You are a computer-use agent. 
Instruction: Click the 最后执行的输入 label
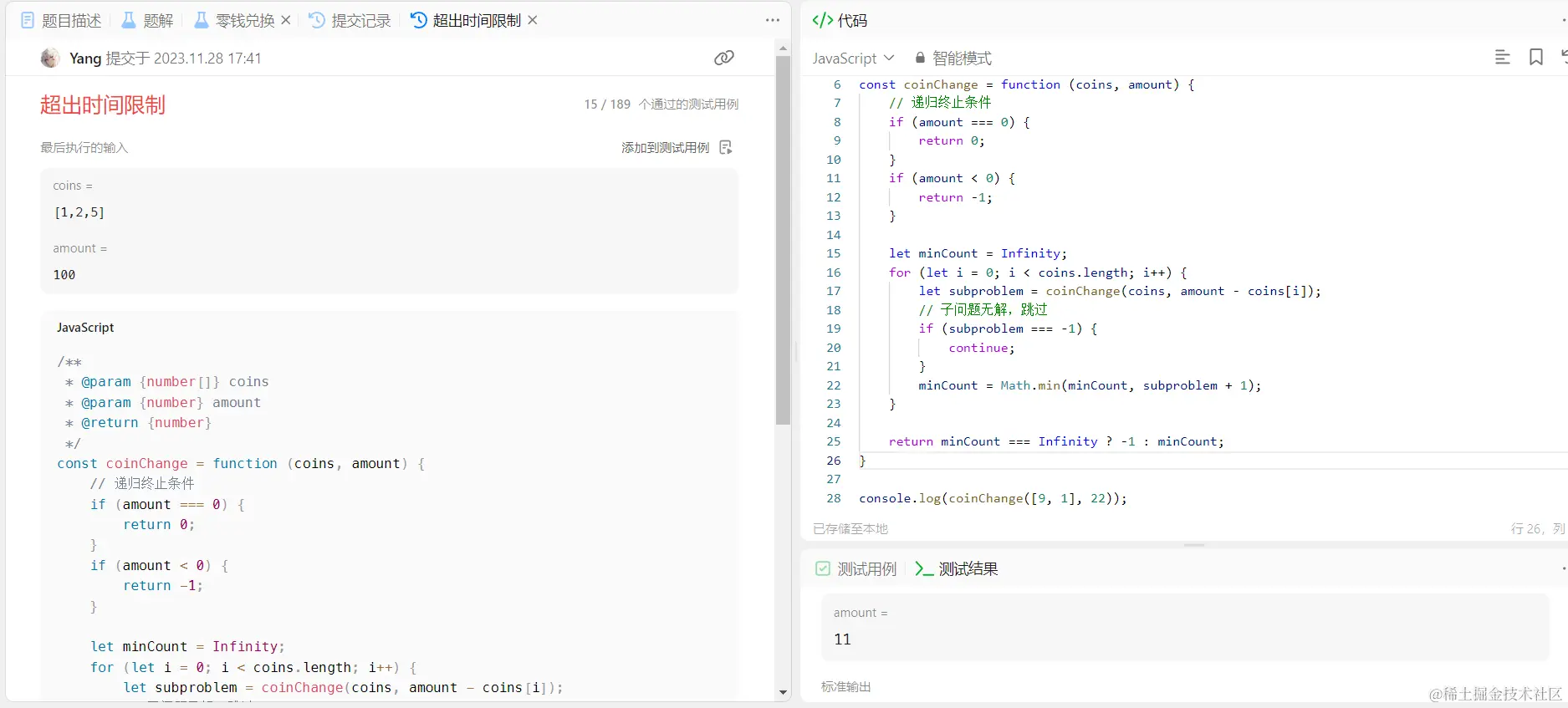tap(84, 147)
